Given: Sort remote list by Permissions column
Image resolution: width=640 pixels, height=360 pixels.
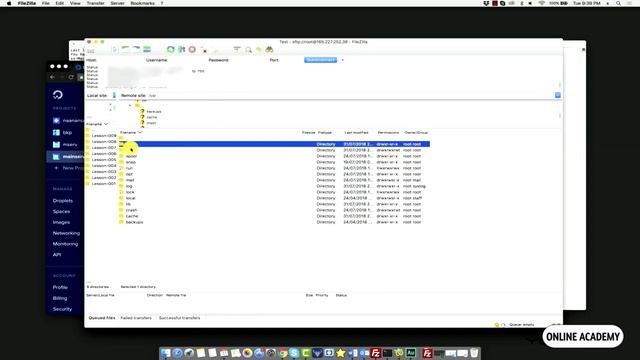Looking at the screenshot, I should click(388, 133).
